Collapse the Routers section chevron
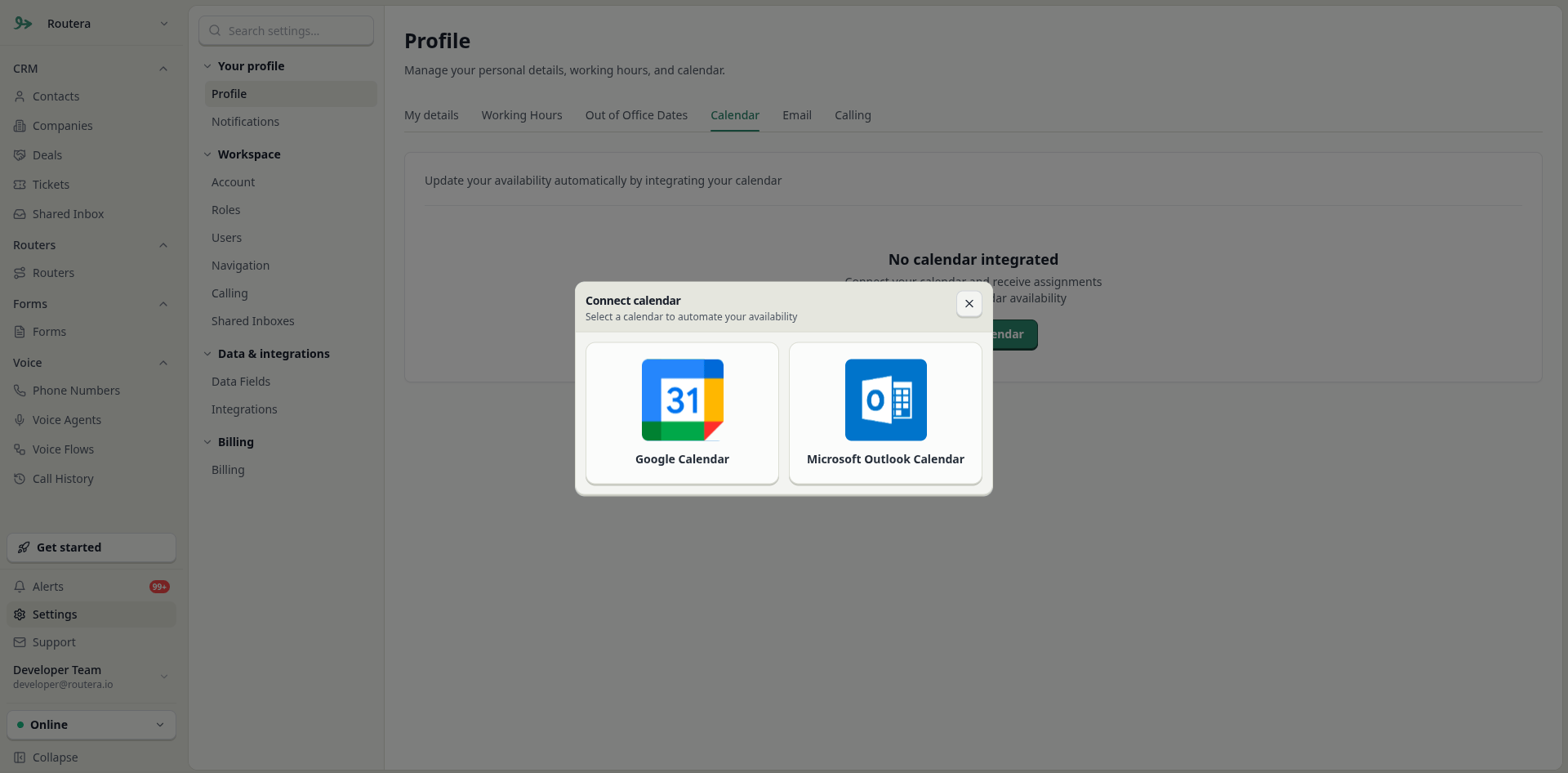 163,245
